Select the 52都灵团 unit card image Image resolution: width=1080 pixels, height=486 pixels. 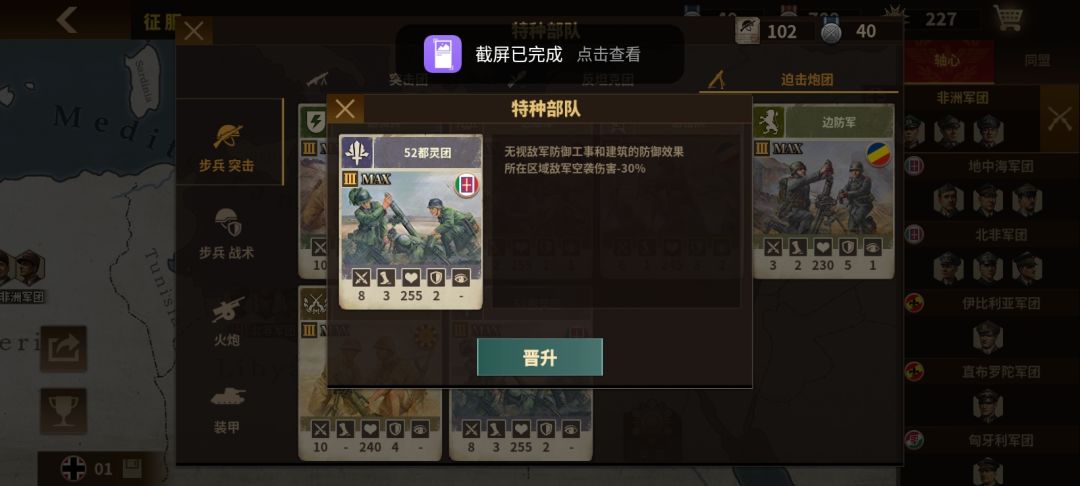[x=411, y=222]
